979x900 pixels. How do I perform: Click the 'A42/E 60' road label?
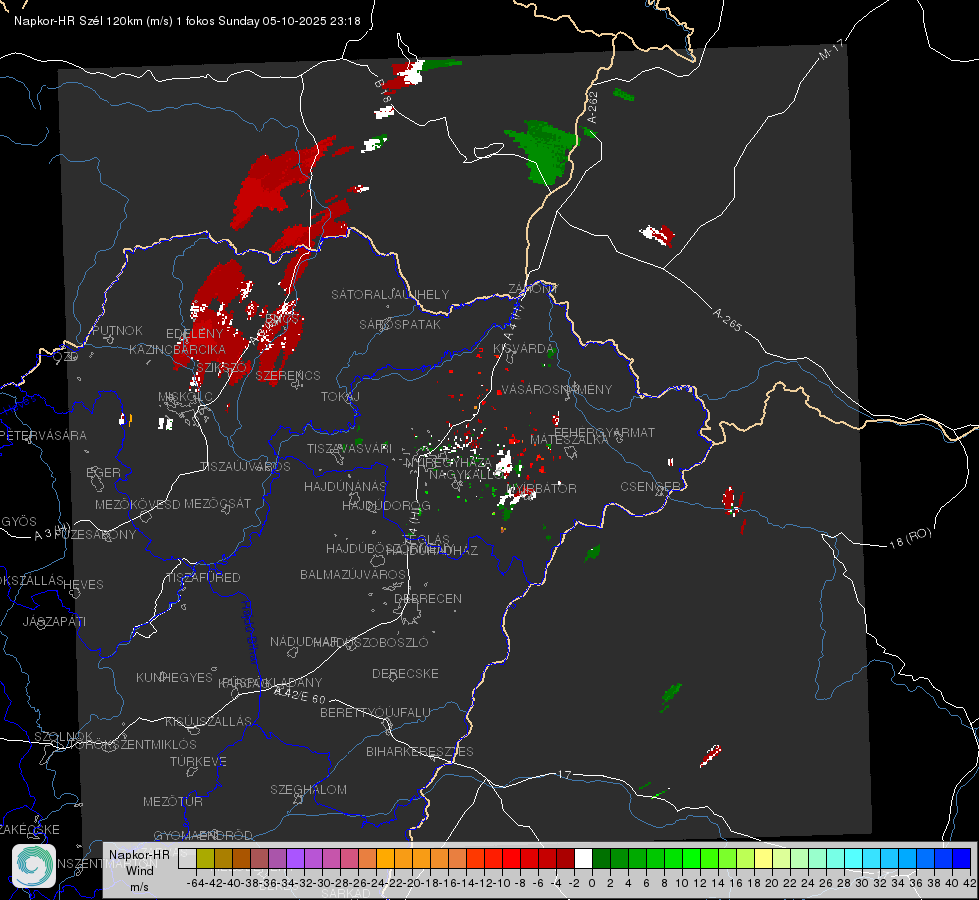(x=300, y=695)
